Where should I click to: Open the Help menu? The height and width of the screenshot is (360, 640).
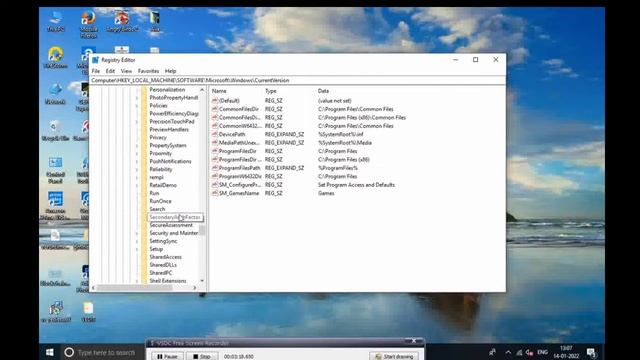[x=170, y=71]
